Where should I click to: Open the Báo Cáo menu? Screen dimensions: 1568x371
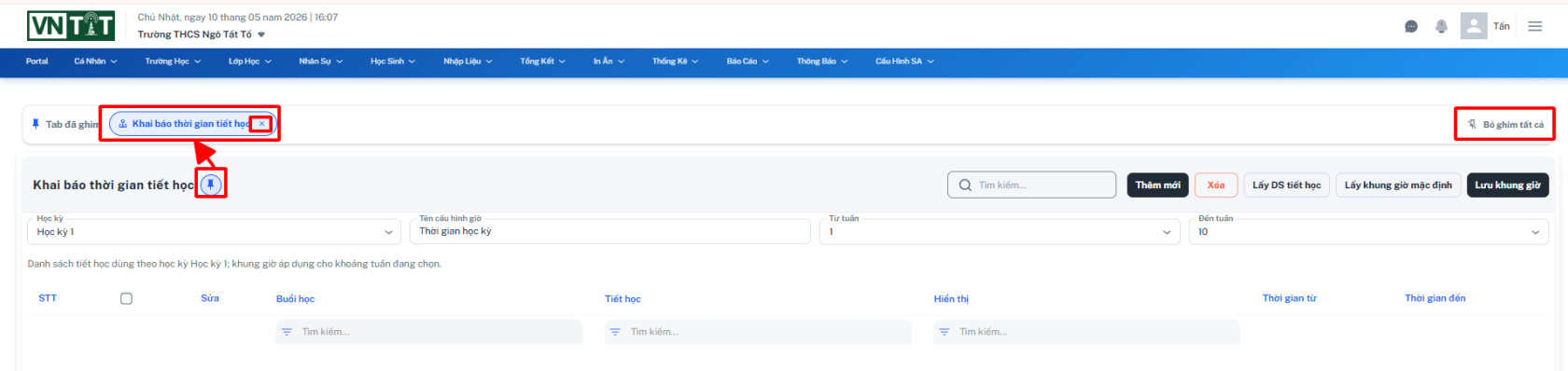(x=749, y=62)
